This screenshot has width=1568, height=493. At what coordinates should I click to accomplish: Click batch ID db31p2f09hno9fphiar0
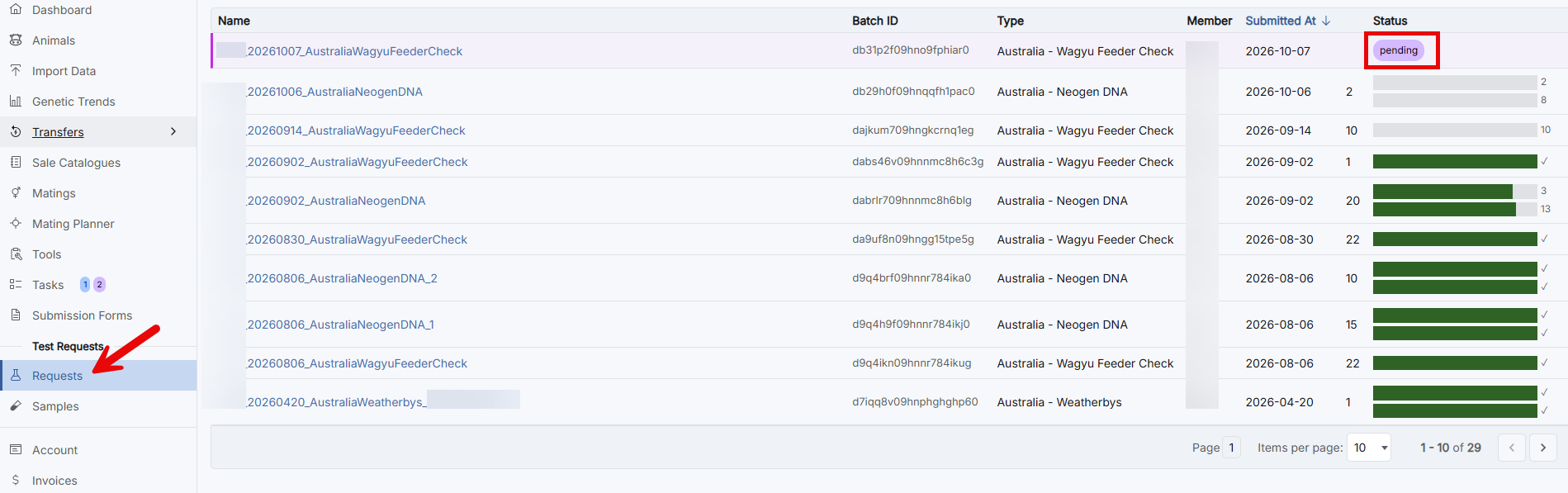pos(911,50)
